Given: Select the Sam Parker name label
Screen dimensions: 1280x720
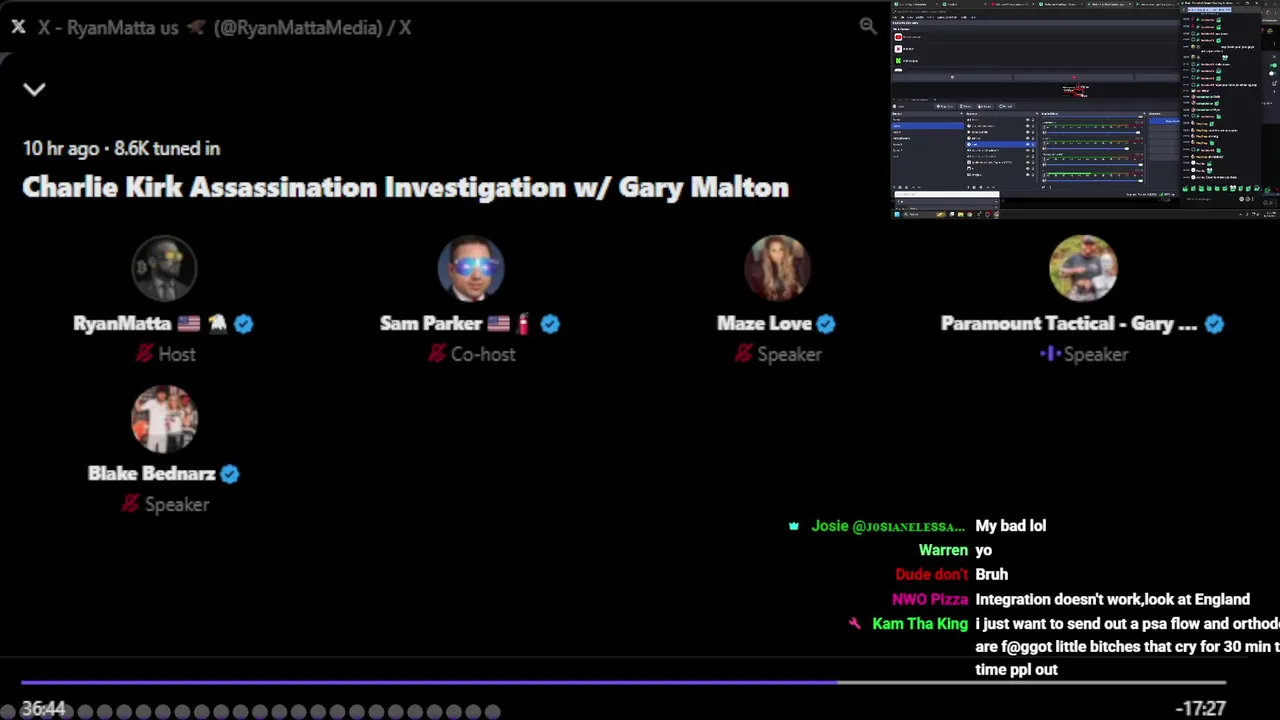Looking at the screenshot, I should pos(431,323).
